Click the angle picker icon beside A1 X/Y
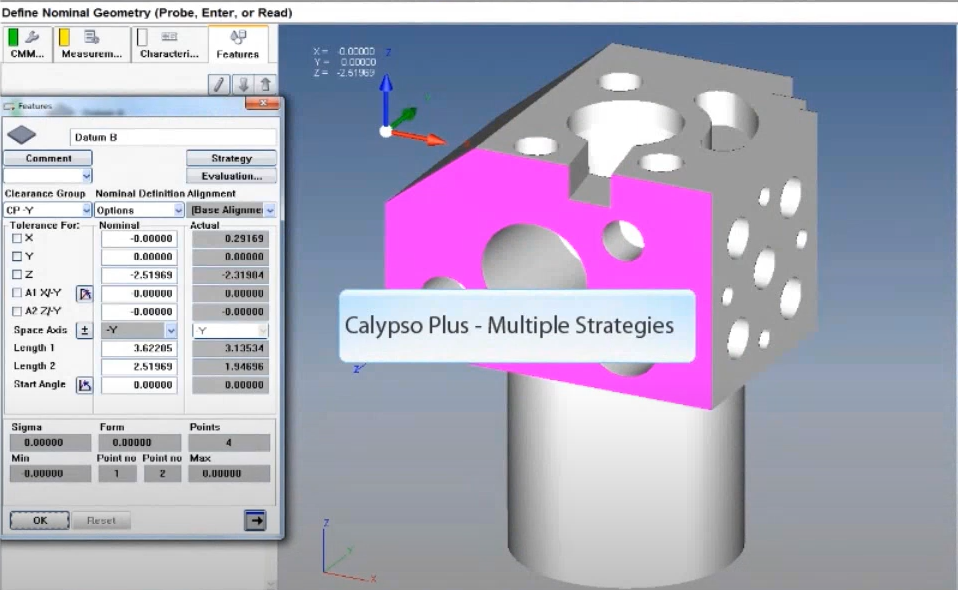This screenshot has width=958, height=590. (x=82, y=293)
